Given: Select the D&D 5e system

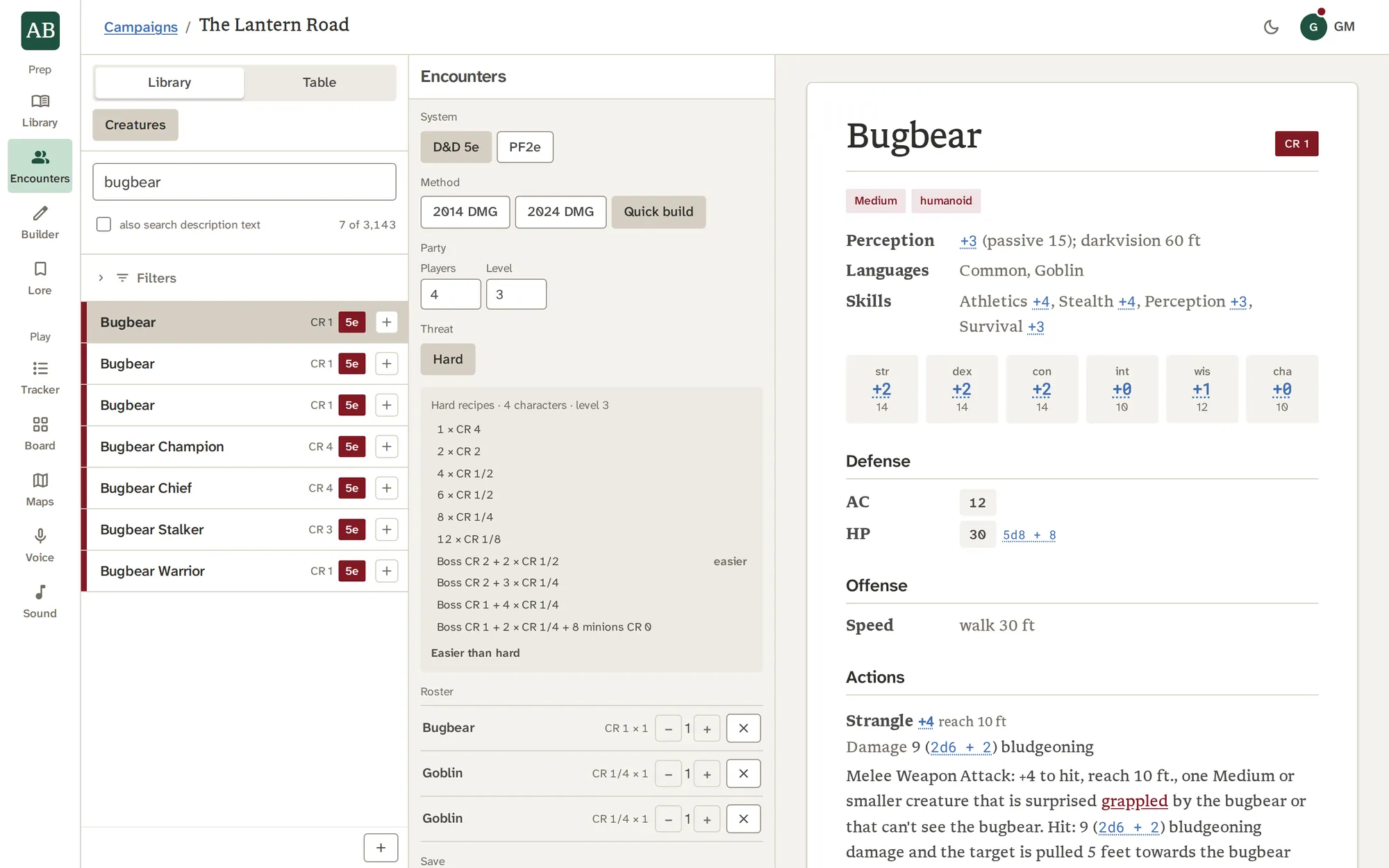Looking at the screenshot, I should pos(456,147).
